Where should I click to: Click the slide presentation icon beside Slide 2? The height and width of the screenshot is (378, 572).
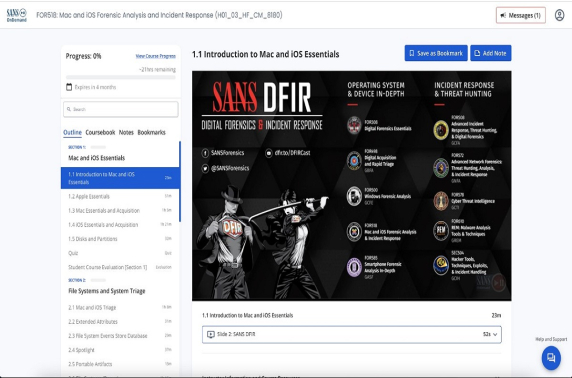[210, 334]
